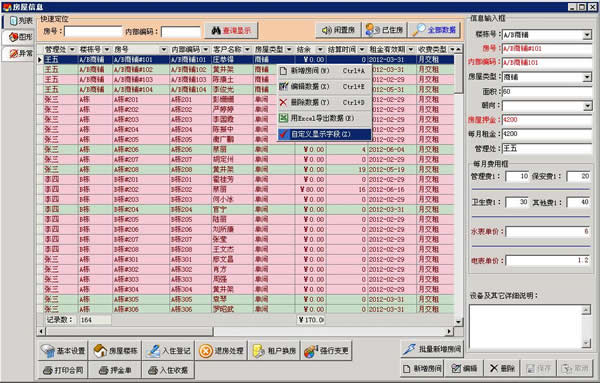The height and width of the screenshot is (383, 600).
Task: Click the 164 record count value
Action: tap(95, 320)
